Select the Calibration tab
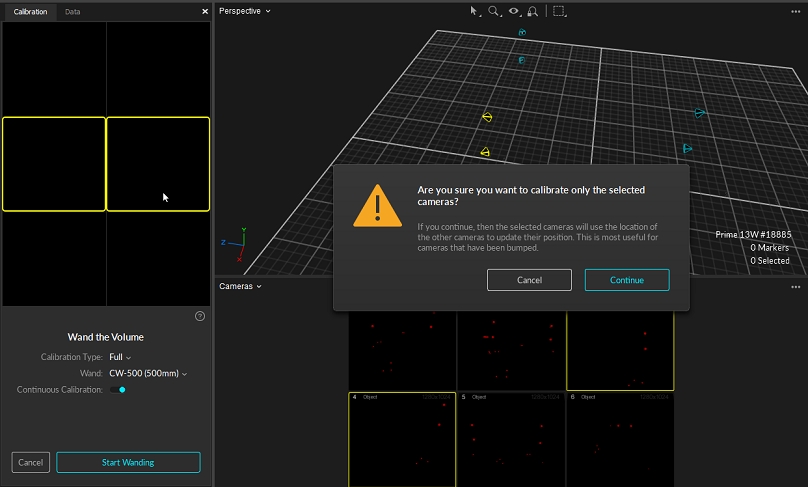This screenshot has height=487, width=808. (30, 12)
